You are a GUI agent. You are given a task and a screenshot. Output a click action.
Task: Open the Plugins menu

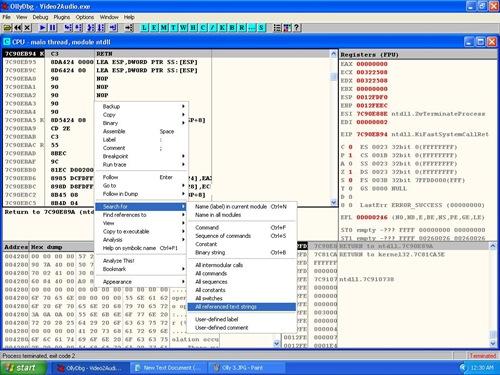pyautogui.click(x=62, y=17)
